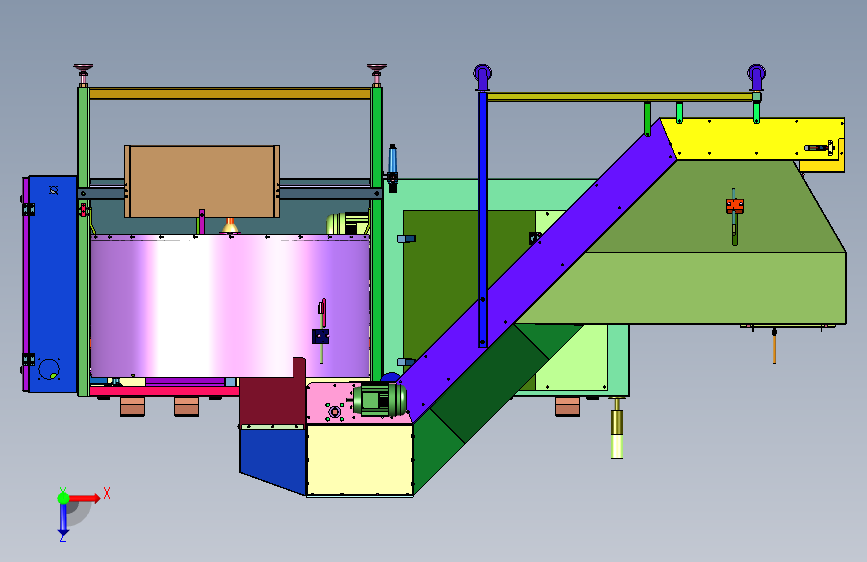Select the long yellow top rail on the right

(x=619, y=97)
